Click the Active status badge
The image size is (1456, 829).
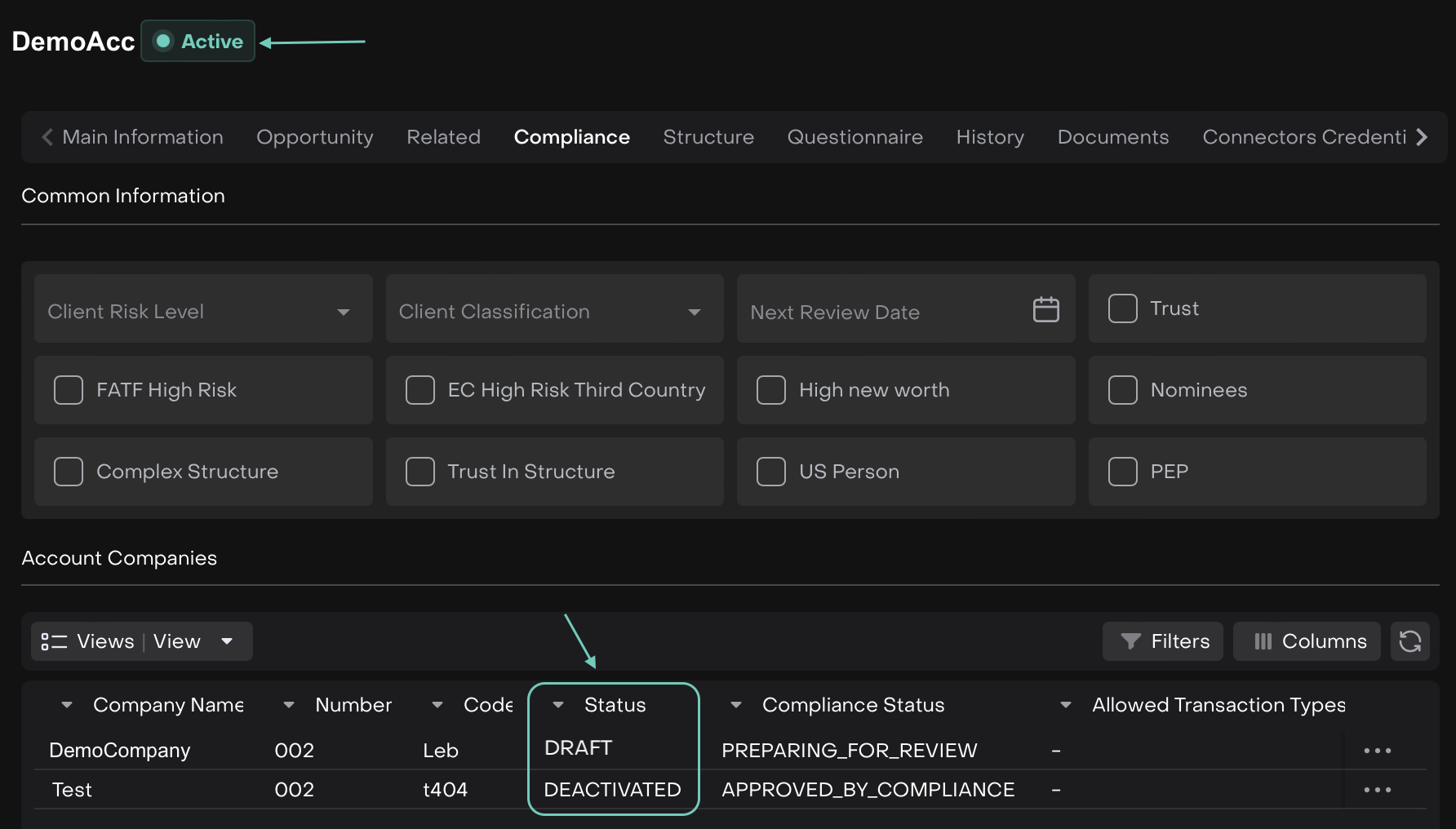coord(198,42)
